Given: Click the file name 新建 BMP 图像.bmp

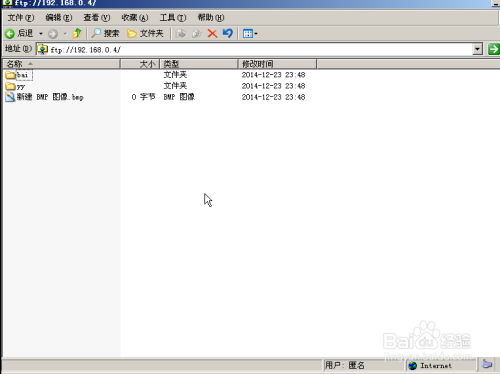Looking at the screenshot, I should (50, 97).
